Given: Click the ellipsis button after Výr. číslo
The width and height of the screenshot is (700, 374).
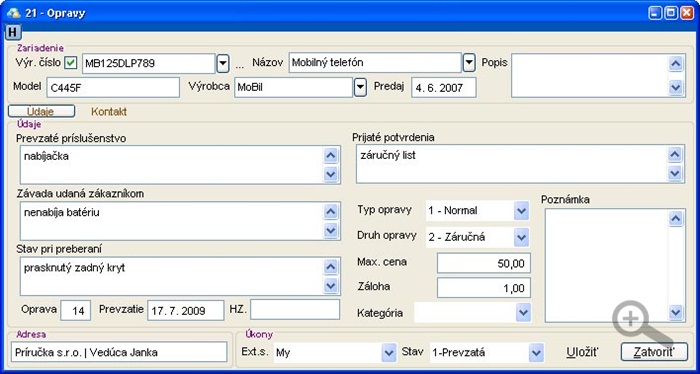Looking at the screenshot, I should (x=240, y=65).
